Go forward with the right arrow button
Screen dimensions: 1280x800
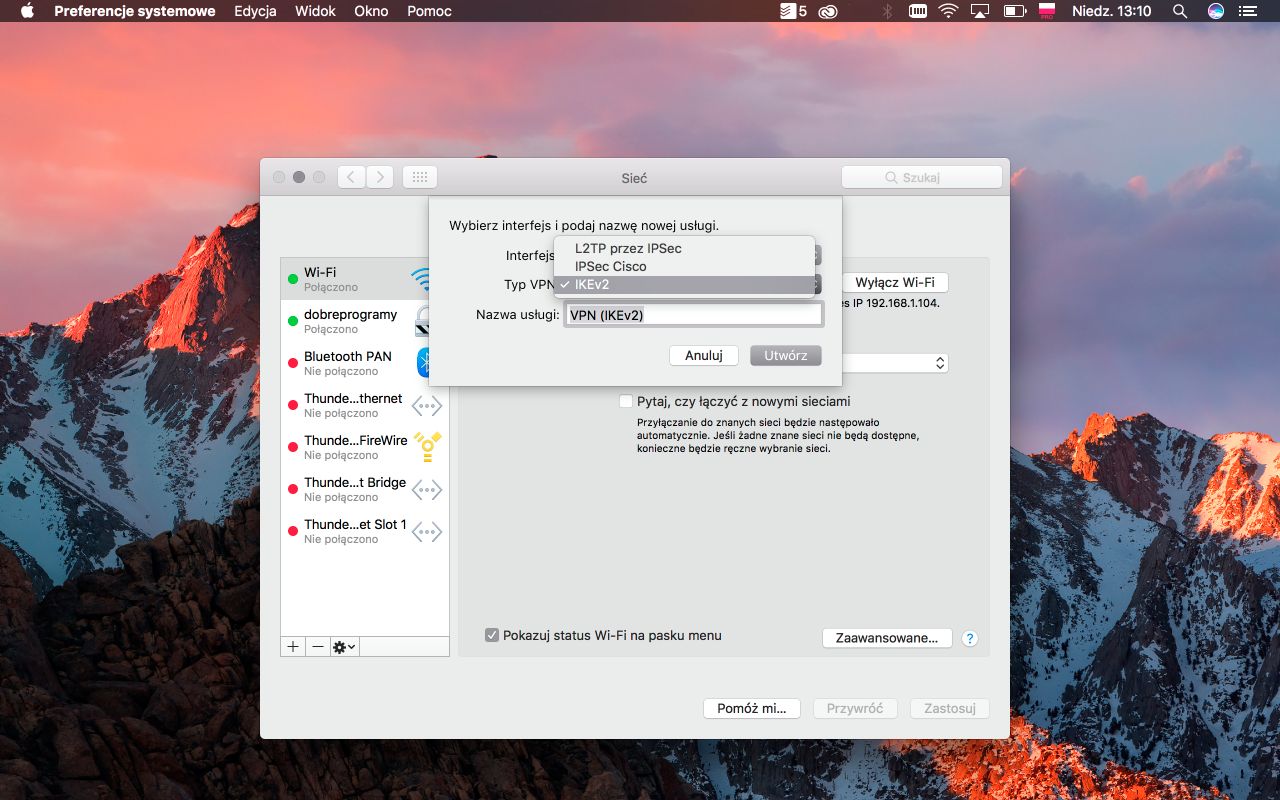[379, 177]
